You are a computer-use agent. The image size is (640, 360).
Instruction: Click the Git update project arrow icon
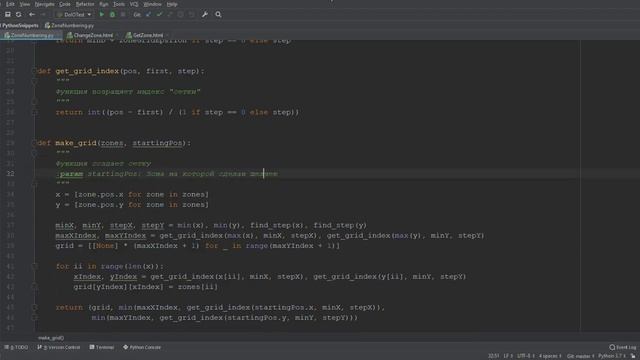(x=148, y=14)
